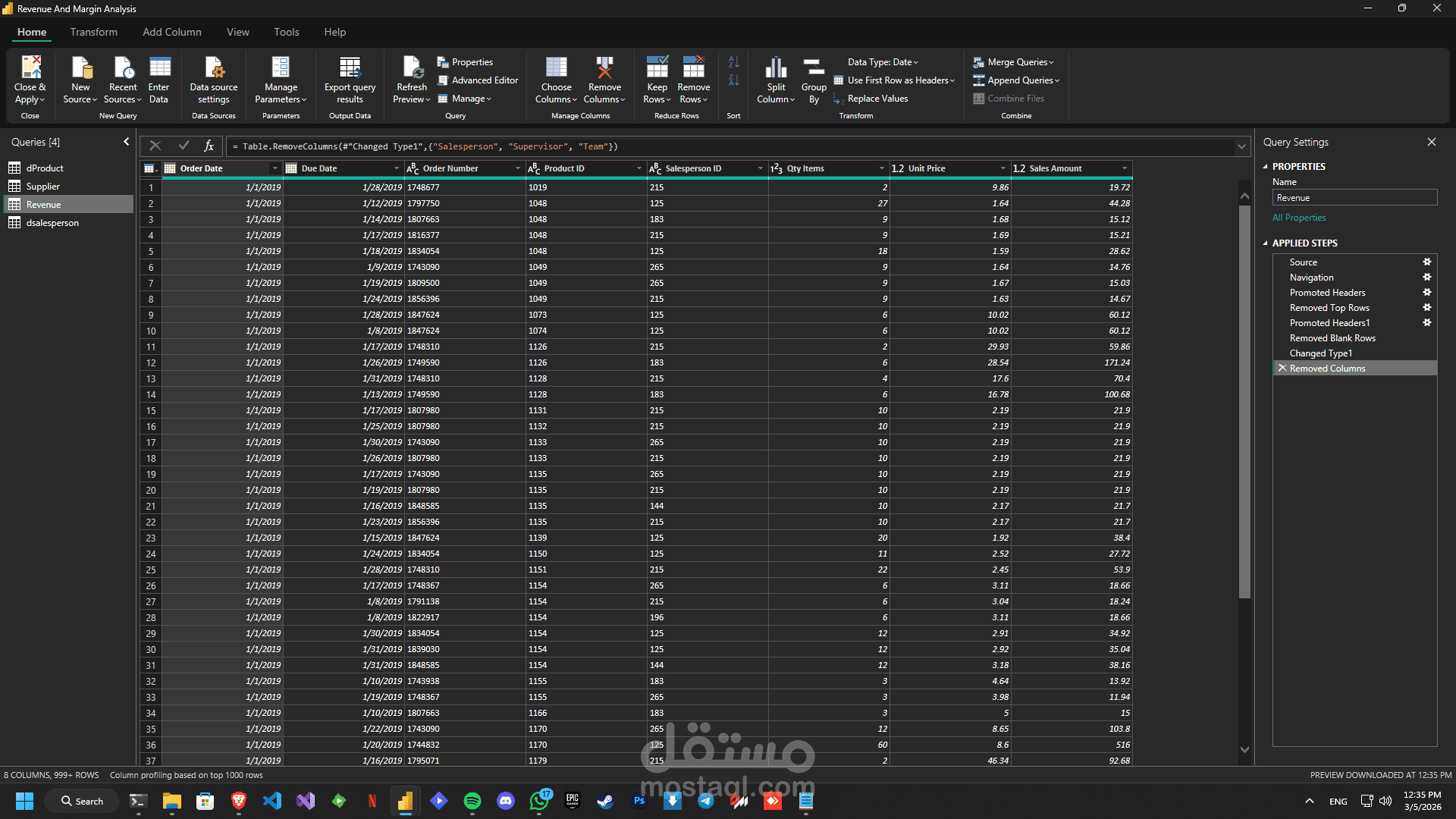Click the Group By icon
Viewport: 1456px width, 819px height.
pos(814,67)
